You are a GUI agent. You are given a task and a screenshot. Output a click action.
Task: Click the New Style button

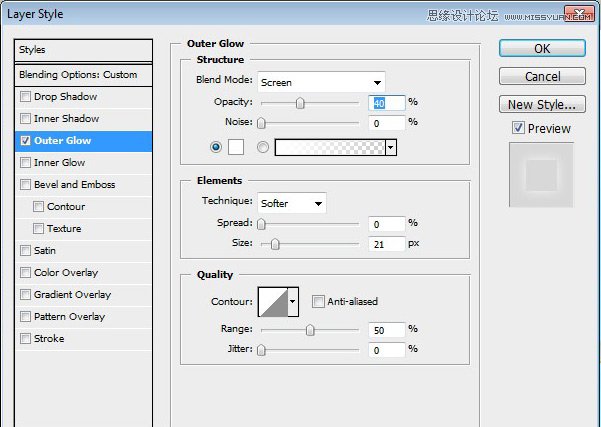point(541,104)
